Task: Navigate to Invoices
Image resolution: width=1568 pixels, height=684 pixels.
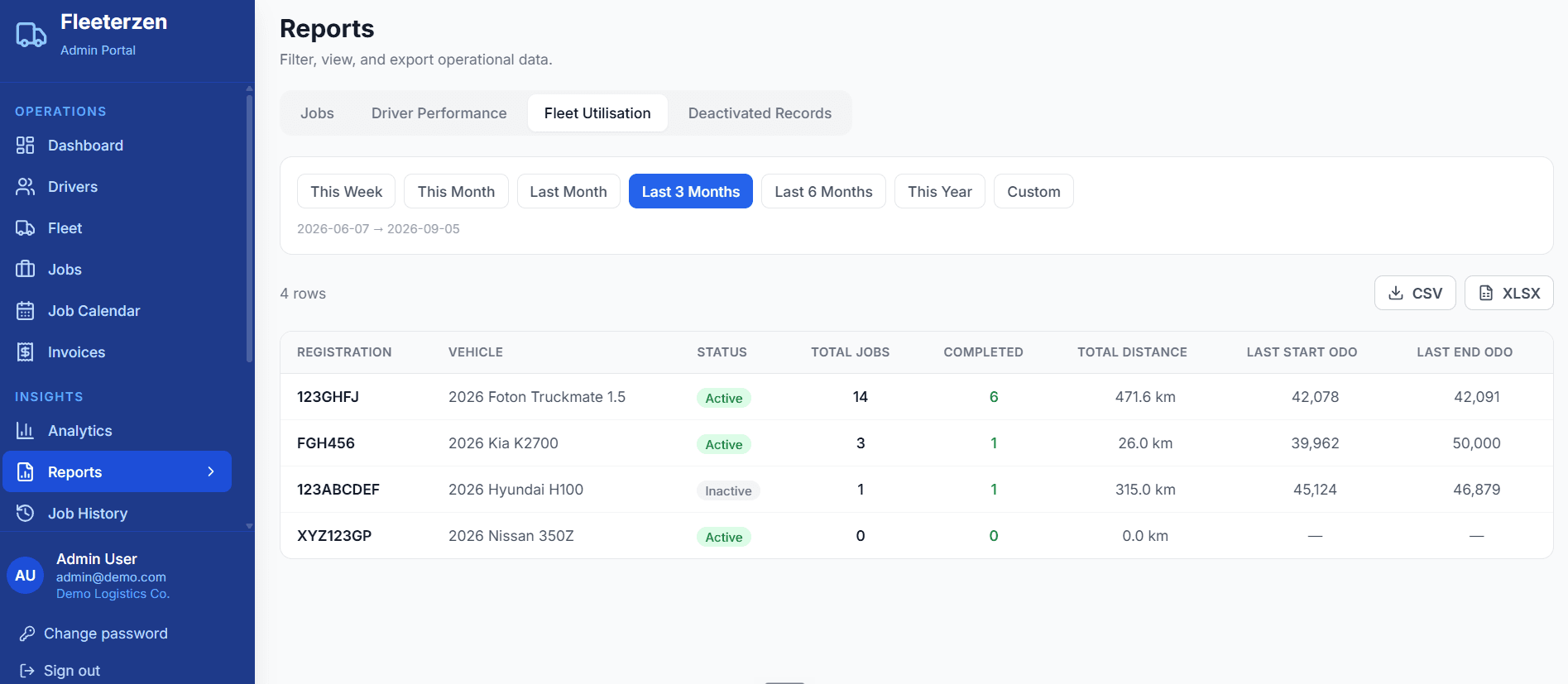Action: (117, 352)
